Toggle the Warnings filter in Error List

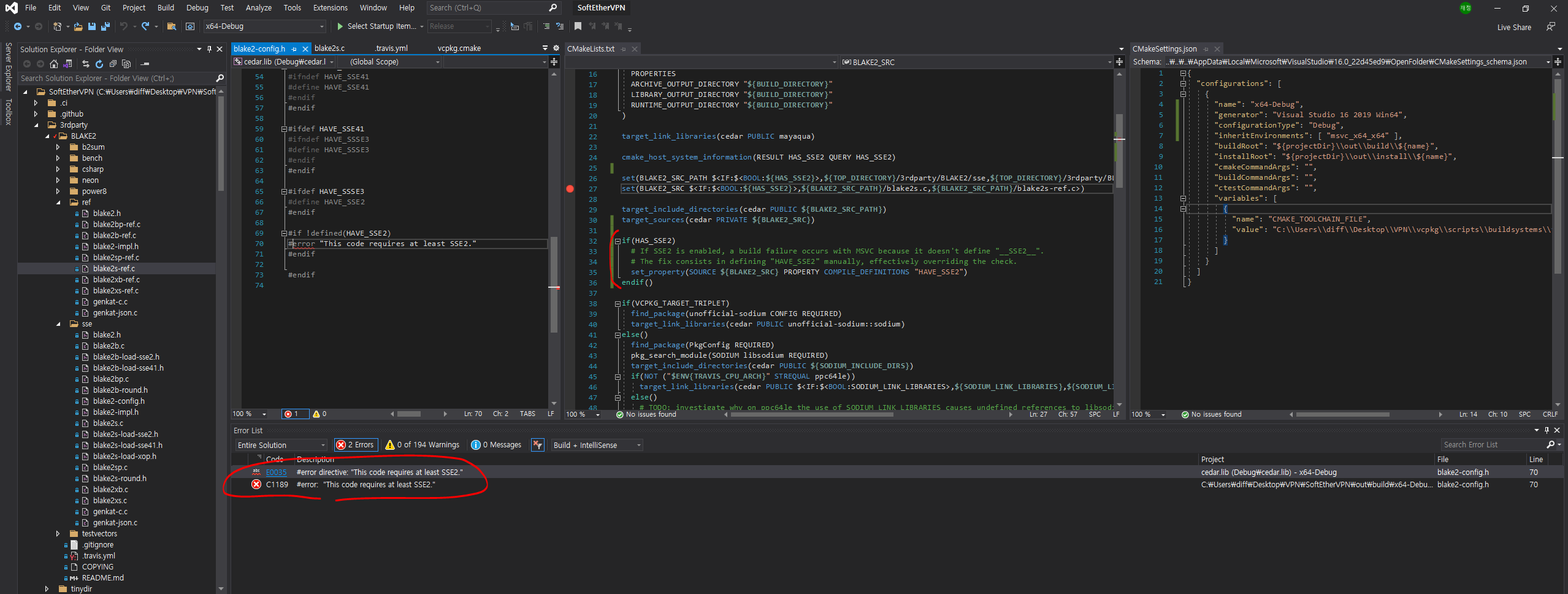click(x=422, y=444)
